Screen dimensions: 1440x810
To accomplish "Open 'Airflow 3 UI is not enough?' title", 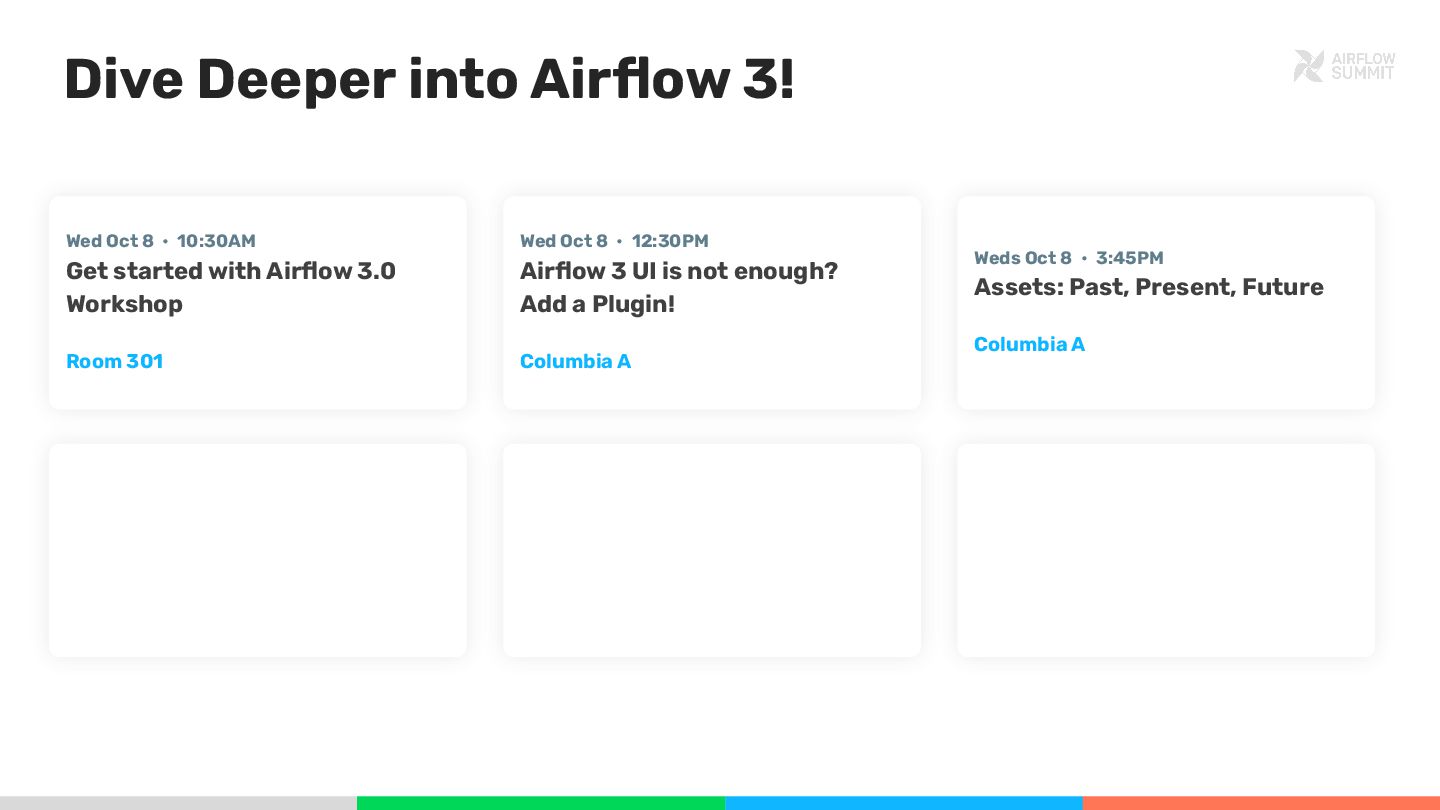I will (x=678, y=271).
